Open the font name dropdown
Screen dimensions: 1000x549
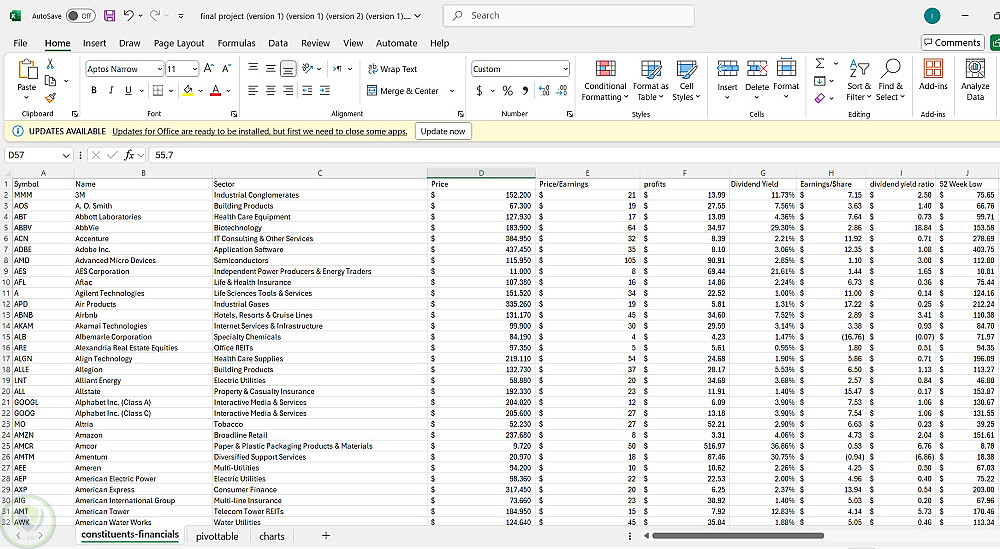[159, 69]
